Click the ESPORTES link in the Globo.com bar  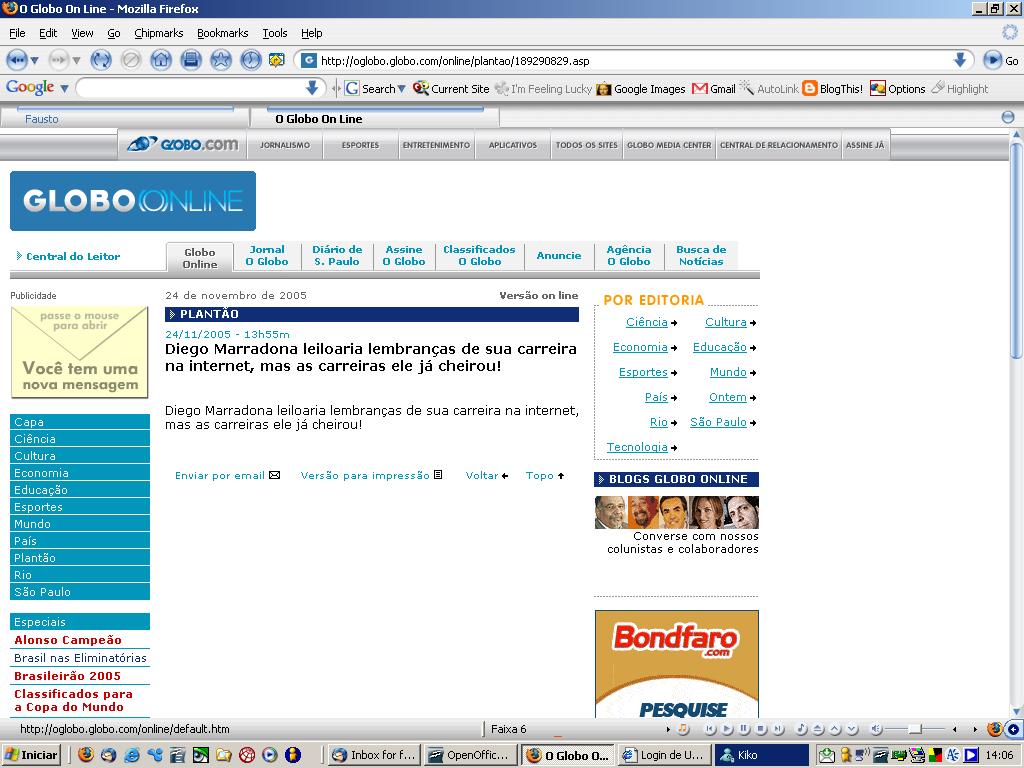tap(360, 145)
